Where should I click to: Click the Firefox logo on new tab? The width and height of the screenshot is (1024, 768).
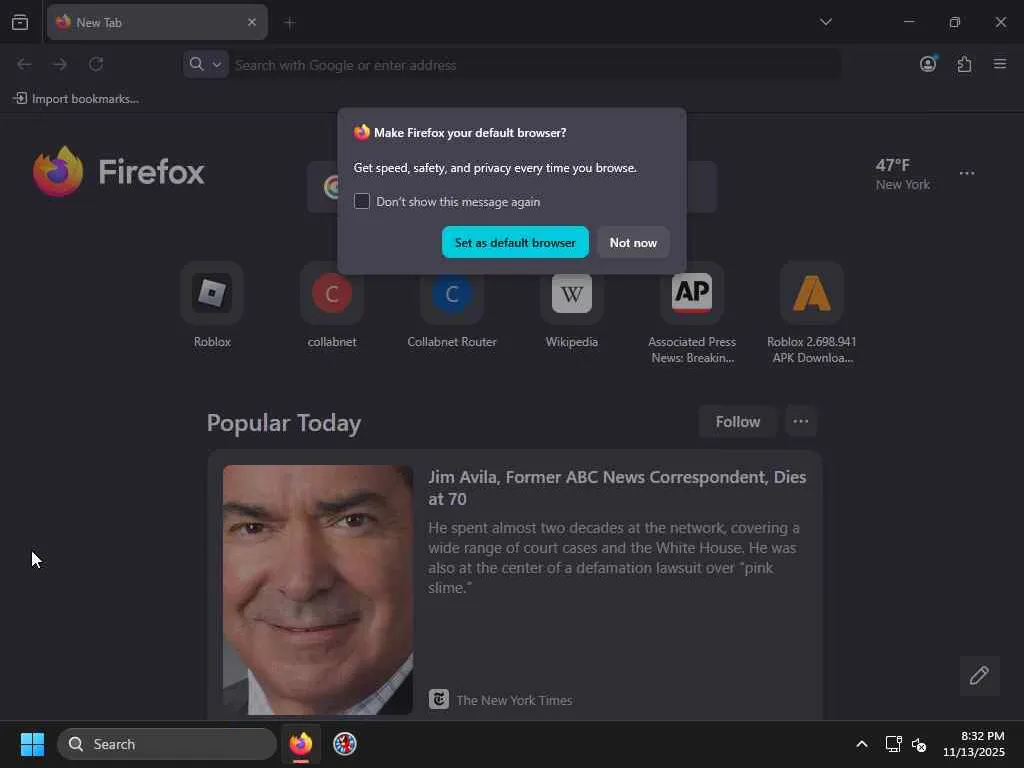[x=119, y=171]
